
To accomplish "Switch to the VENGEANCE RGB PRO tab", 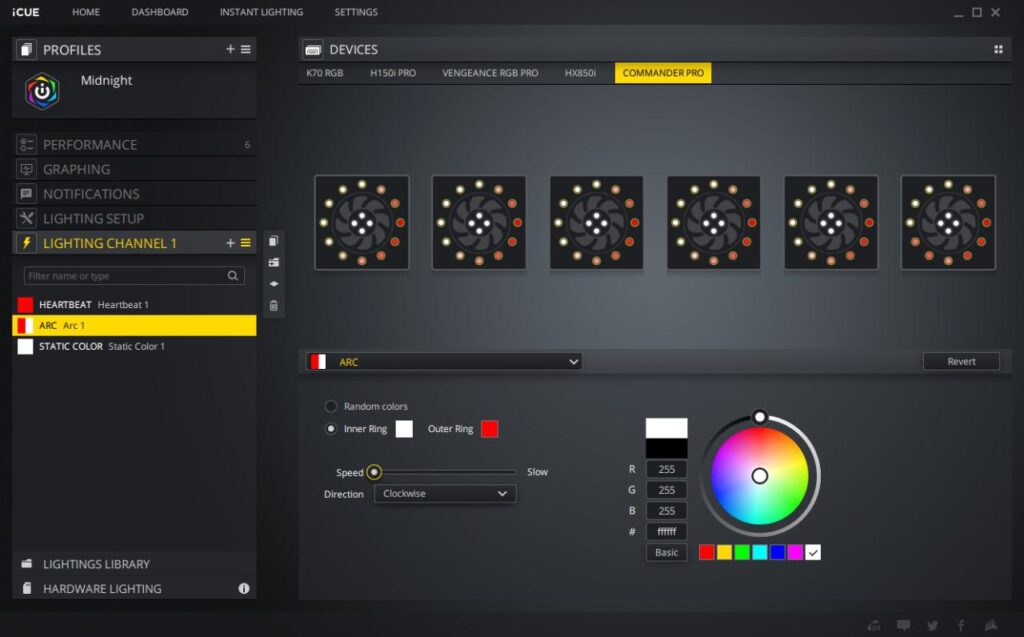I will point(490,73).
